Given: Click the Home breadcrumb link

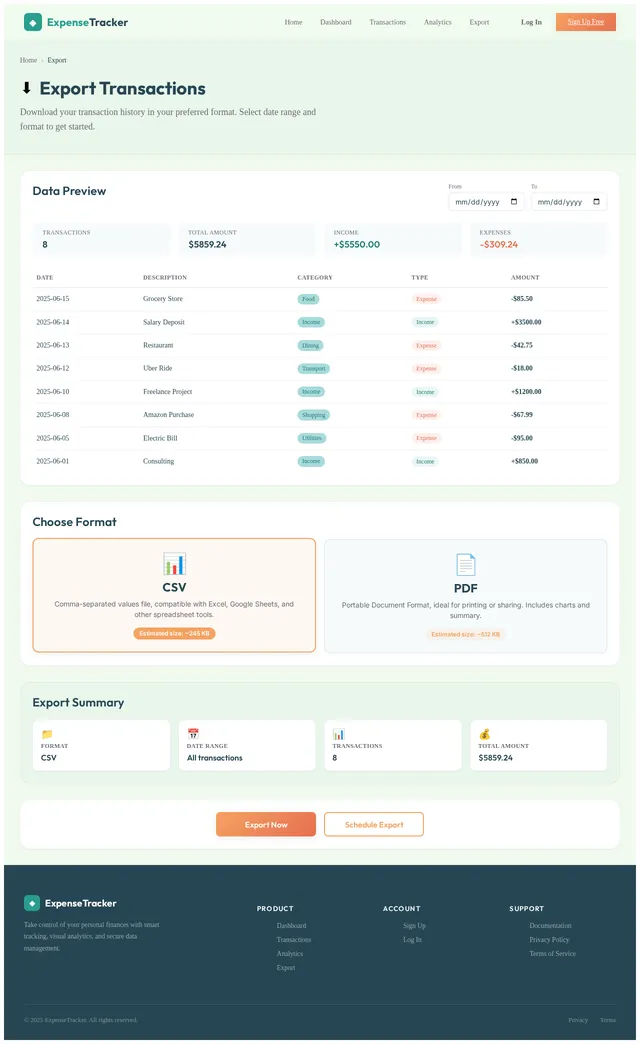Looking at the screenshot, I should 29,60.
